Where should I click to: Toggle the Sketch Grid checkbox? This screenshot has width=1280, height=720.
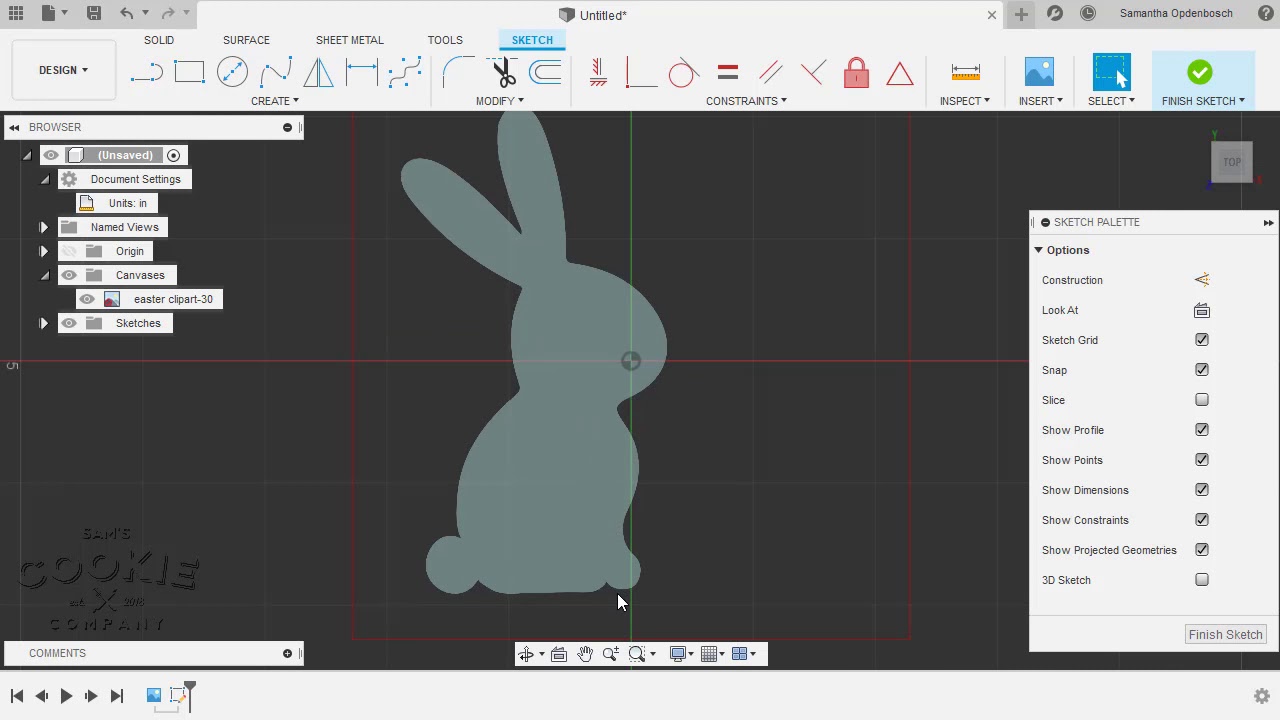point(1202,340)
